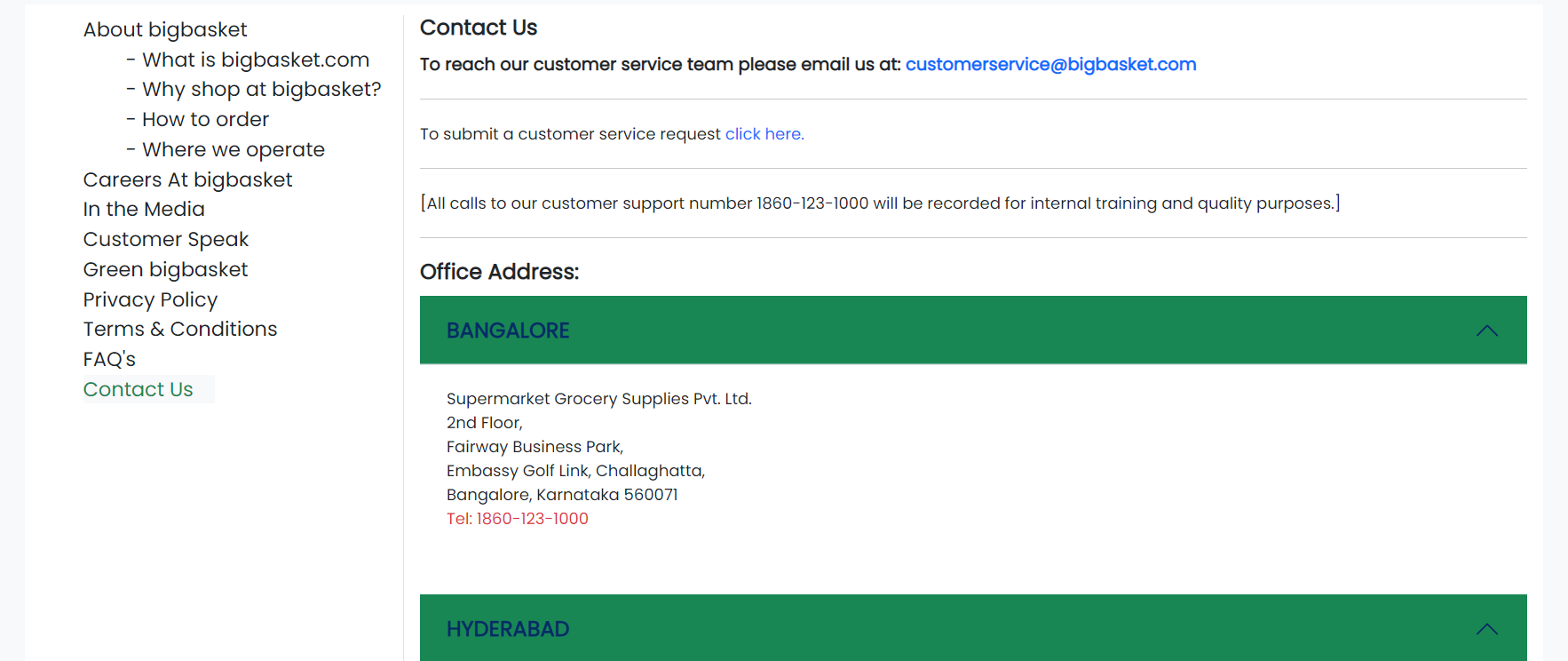Toggle the BANGALORE office address header
The width and height of the screenshot is (1568, 661).
[x=973, y=330]
